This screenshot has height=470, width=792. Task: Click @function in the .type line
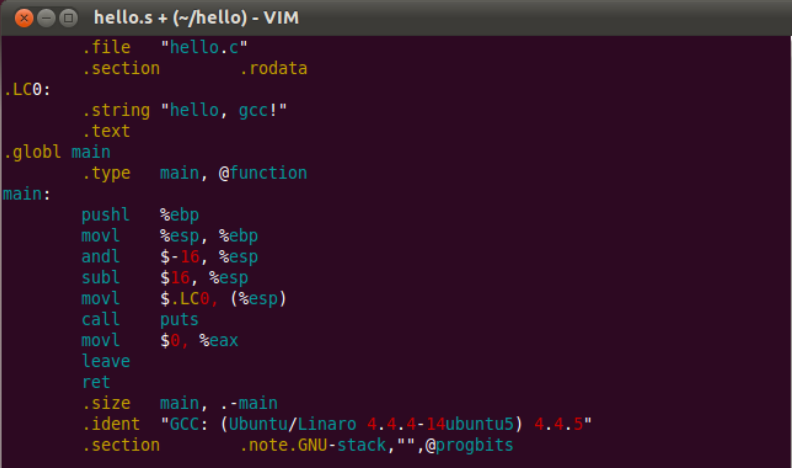point(263,173)
